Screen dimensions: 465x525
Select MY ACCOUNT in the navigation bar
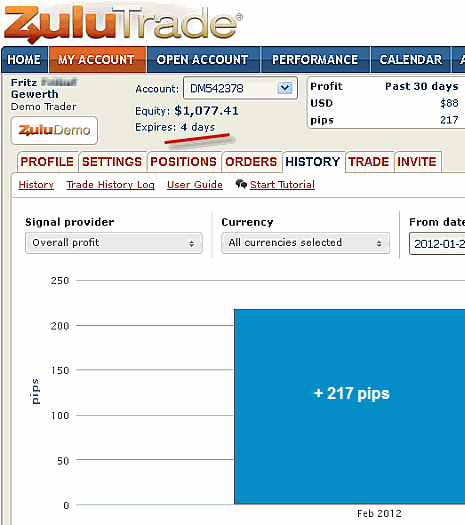click(97, 60)
